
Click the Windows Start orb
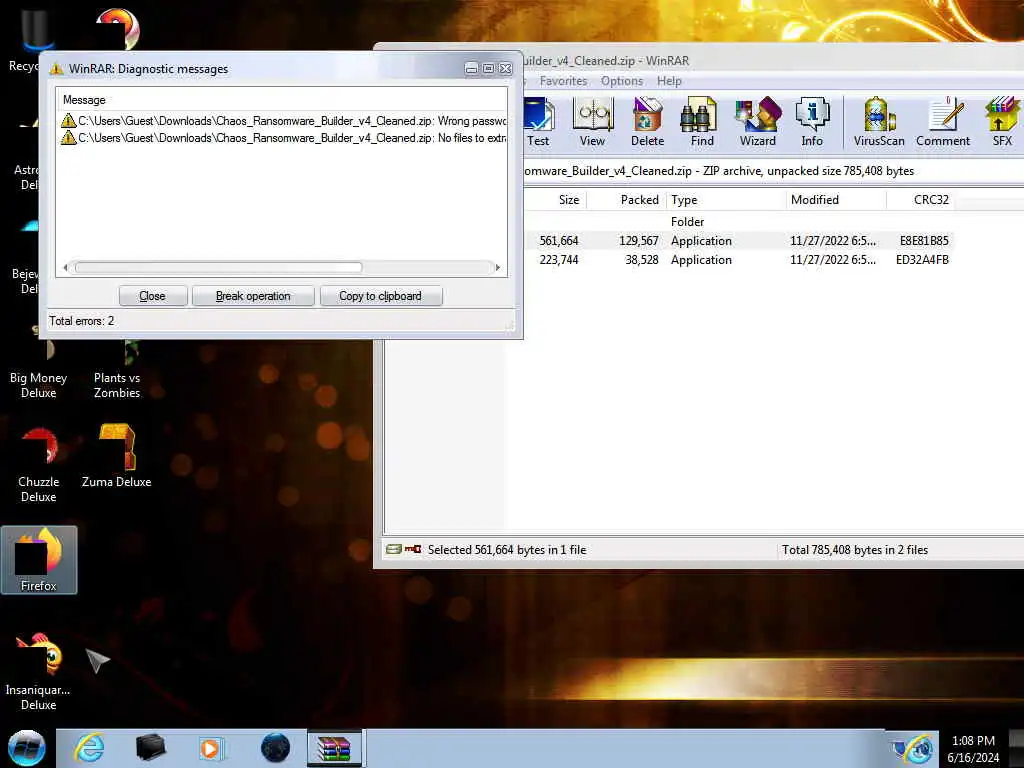[27, 748]
